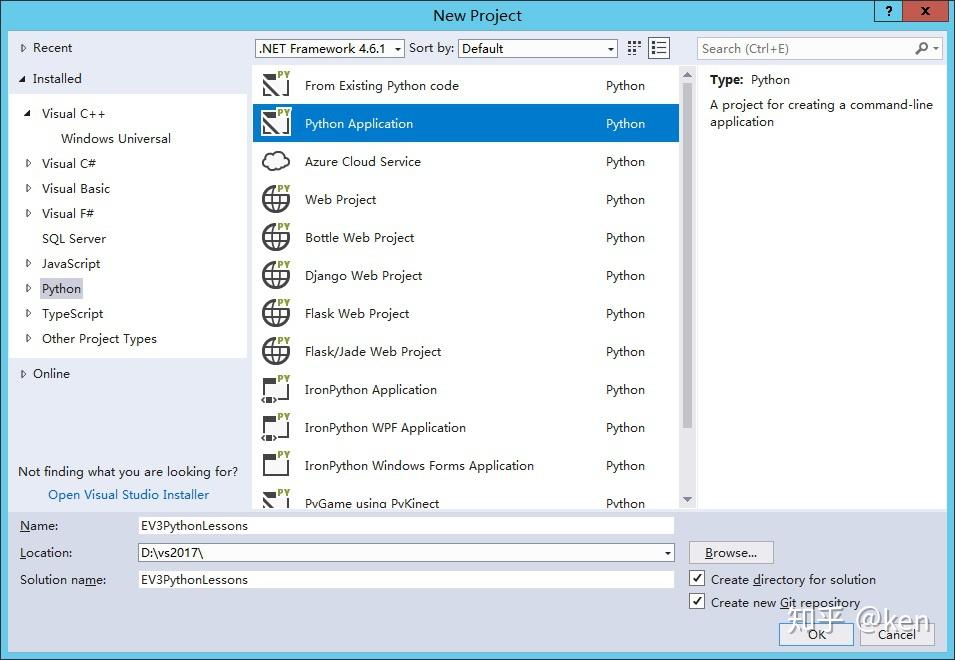Image resolution: width=955 pixels, height=660 pixels.
Task: Click the Flask Web Project globe icon
Action: (276, 313)
